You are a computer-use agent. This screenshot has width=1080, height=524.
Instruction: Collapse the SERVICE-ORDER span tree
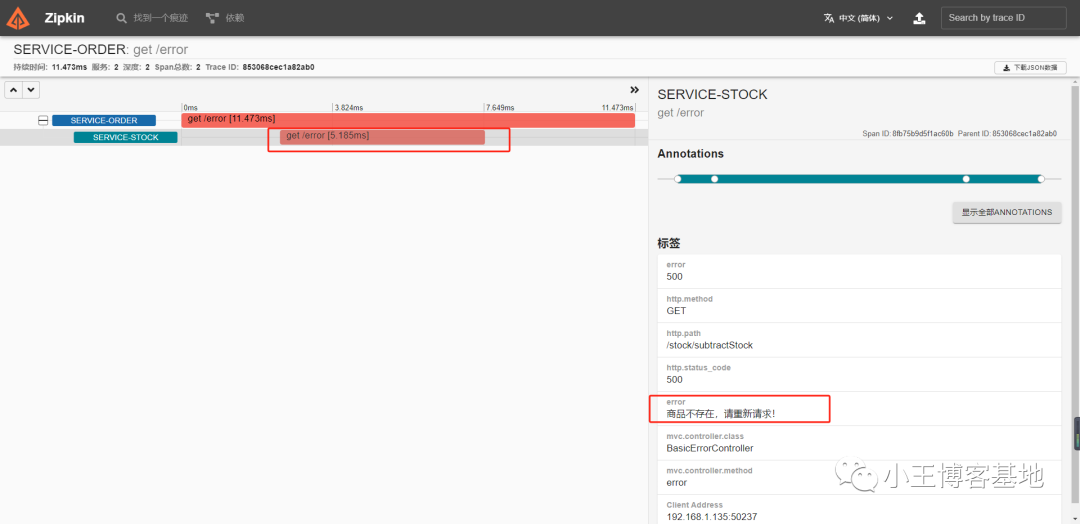coord(43,120)
